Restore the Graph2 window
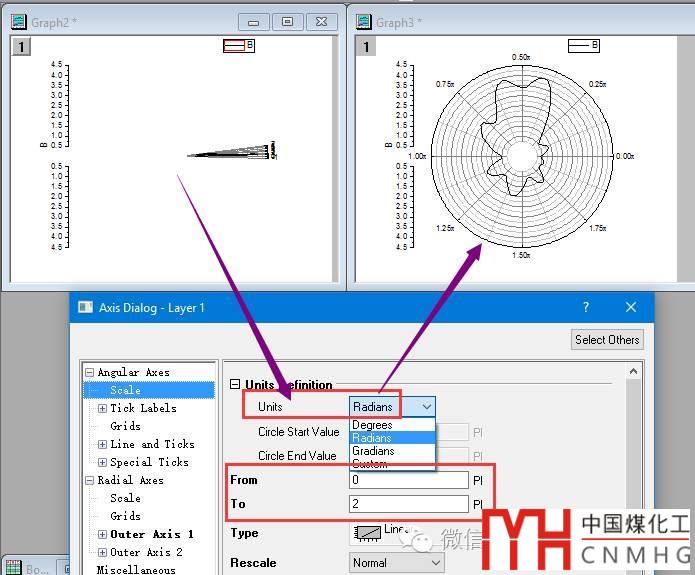The width and height of the screenshot is (695, 575). (287, 21)
